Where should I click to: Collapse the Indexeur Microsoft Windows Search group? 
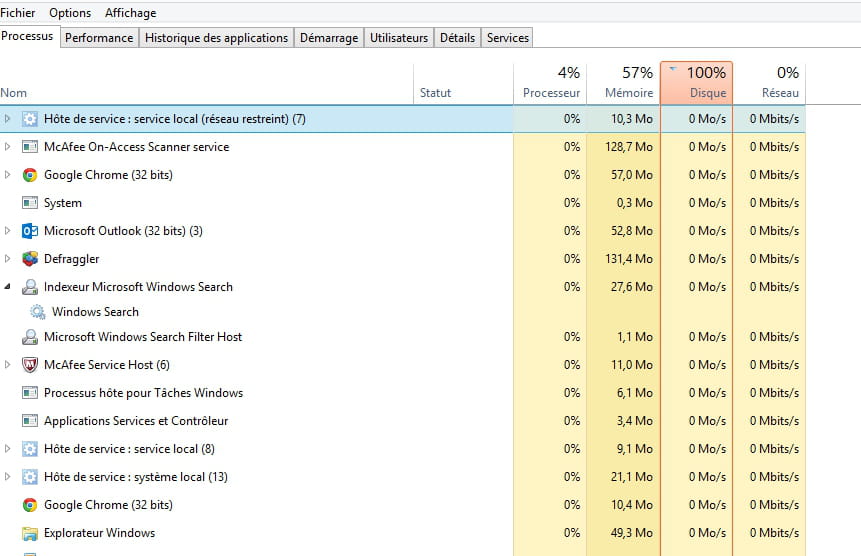[x=7, y=287]
